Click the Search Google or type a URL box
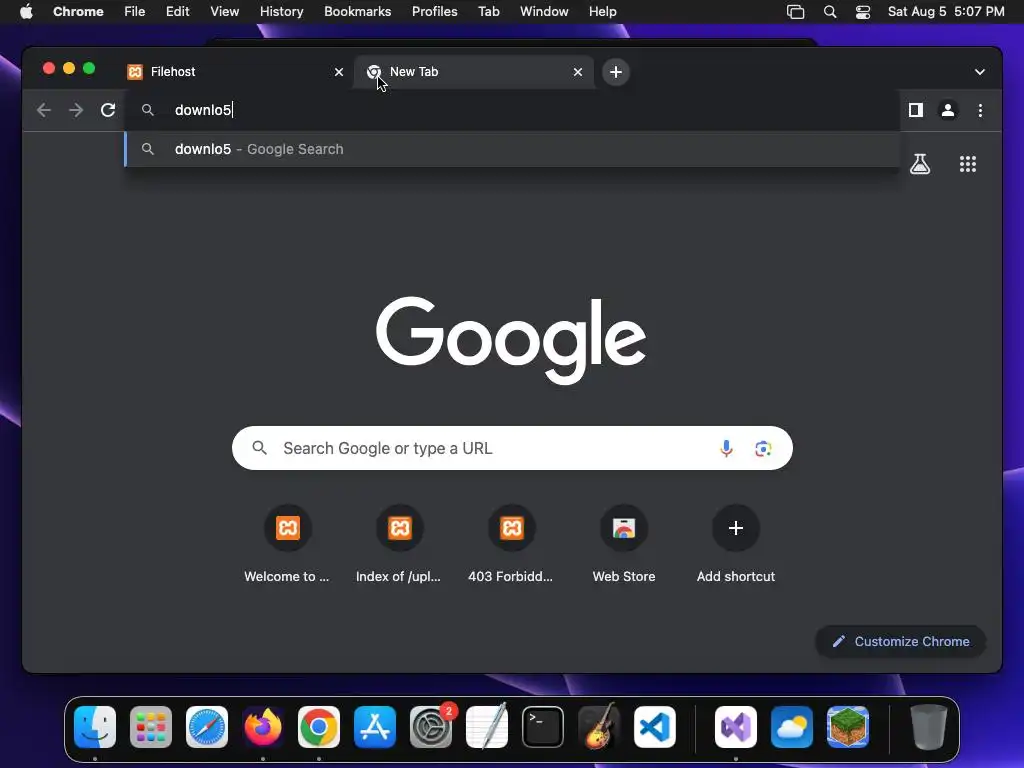 [512, 448]
